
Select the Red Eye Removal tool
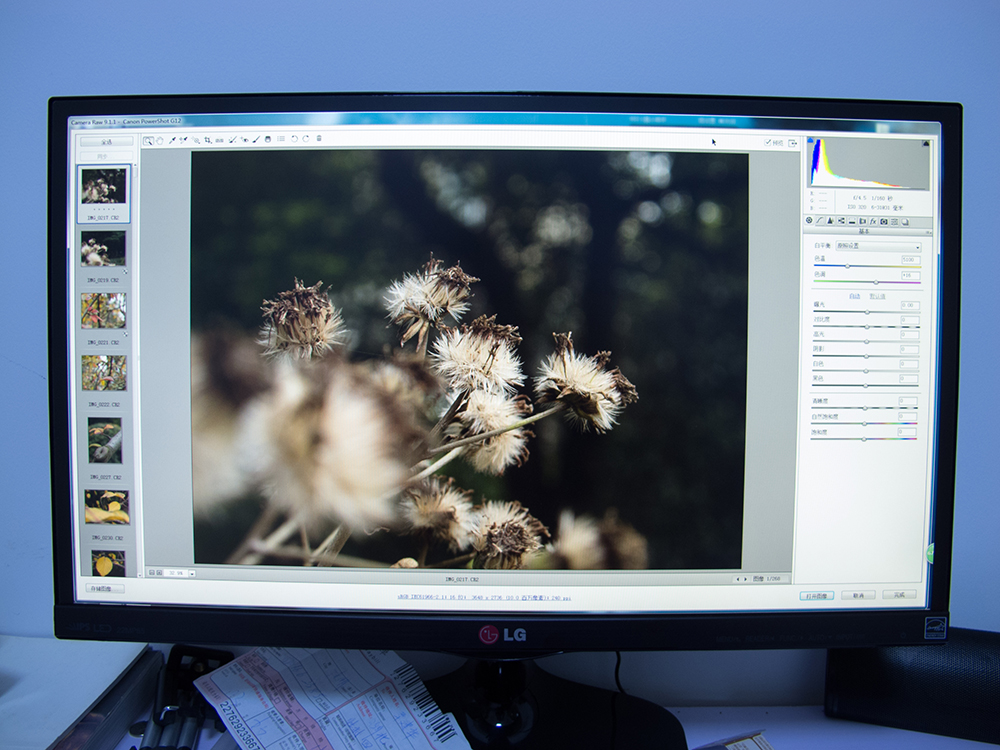point(245,139)
